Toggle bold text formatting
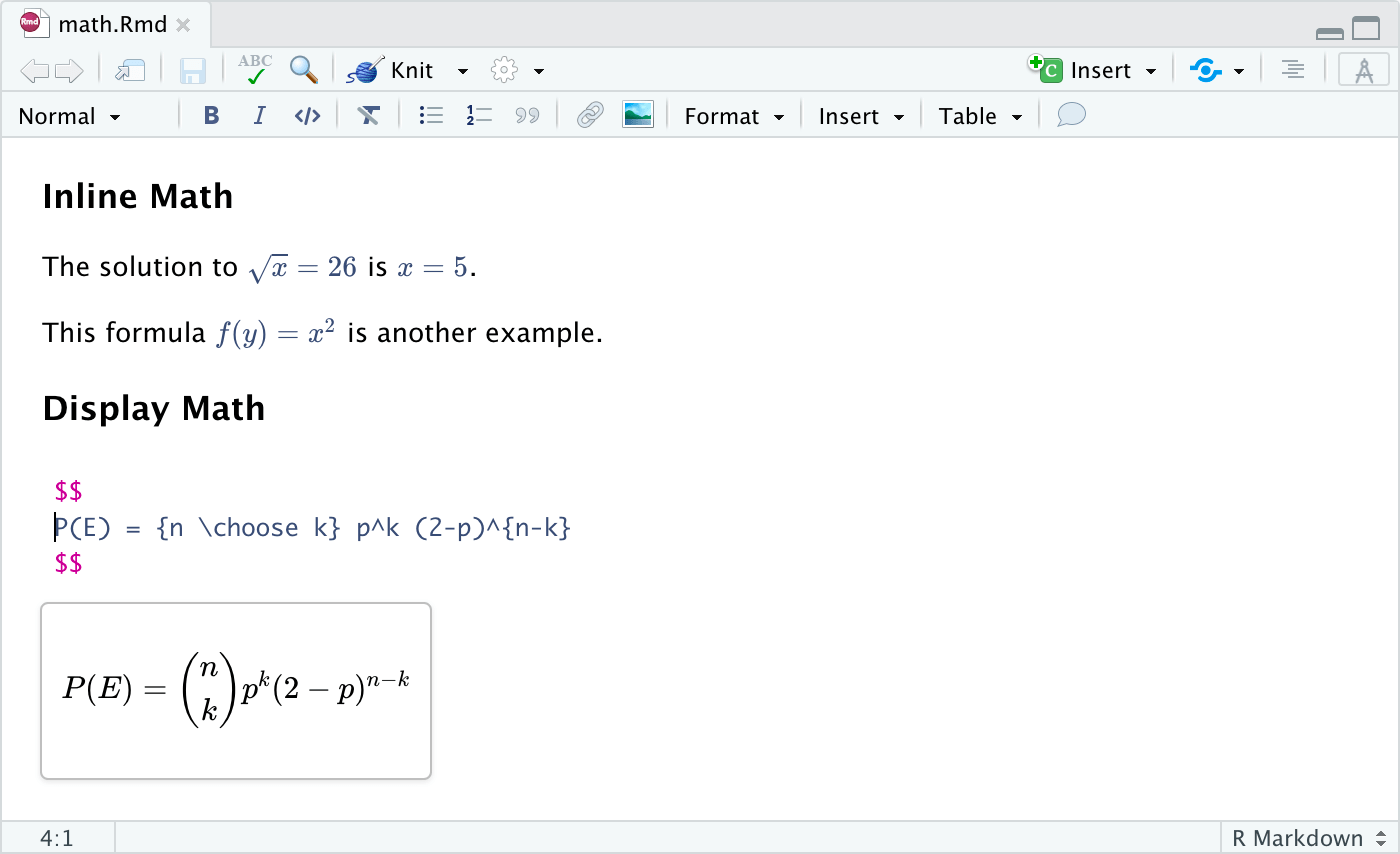 211,115
